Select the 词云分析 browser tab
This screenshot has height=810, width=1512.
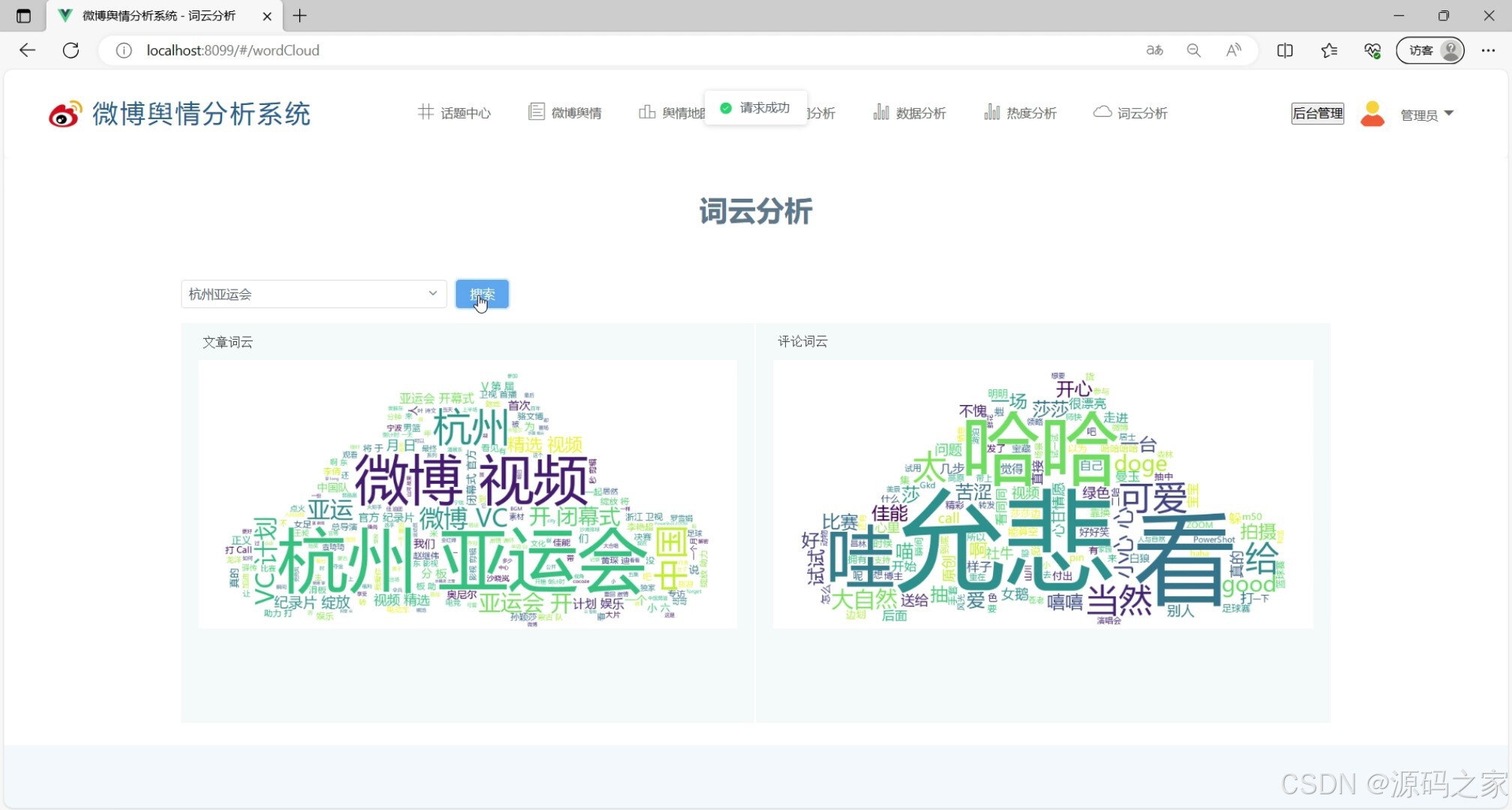pos(159,16)
